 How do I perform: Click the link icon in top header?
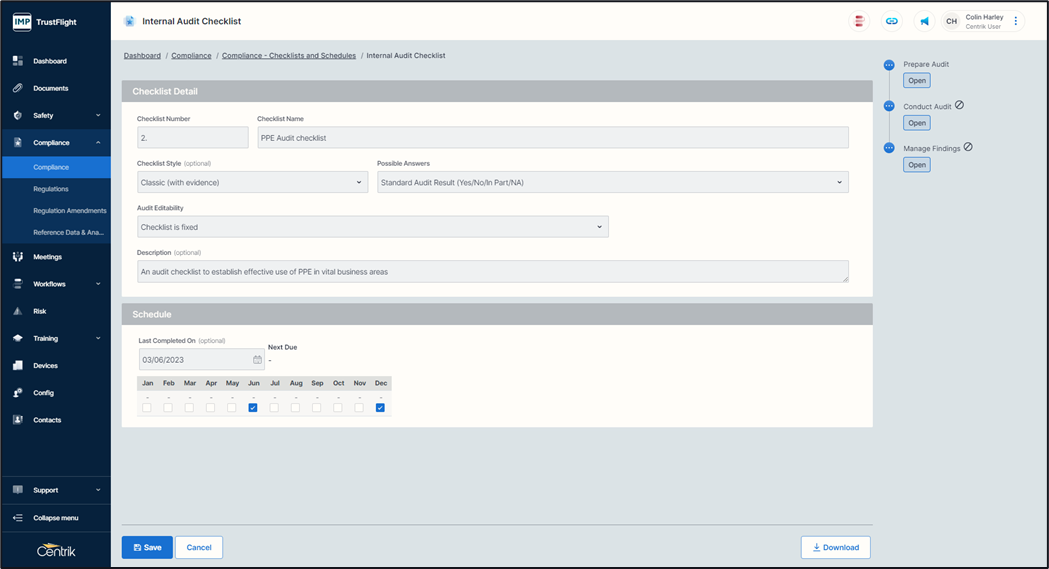[x=891, y=21]
